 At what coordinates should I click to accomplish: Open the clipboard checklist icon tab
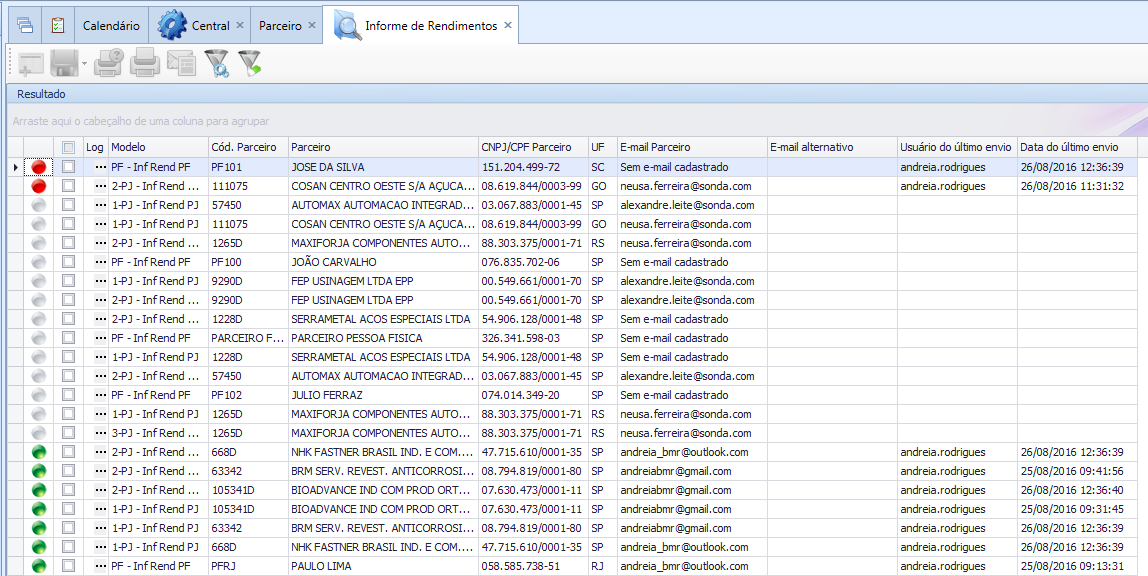58,25
